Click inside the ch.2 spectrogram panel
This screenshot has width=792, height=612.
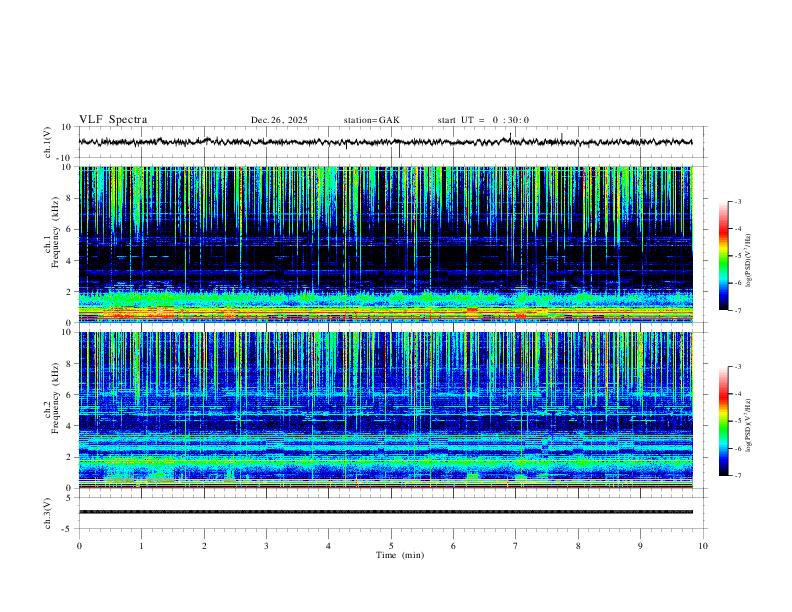385,410
